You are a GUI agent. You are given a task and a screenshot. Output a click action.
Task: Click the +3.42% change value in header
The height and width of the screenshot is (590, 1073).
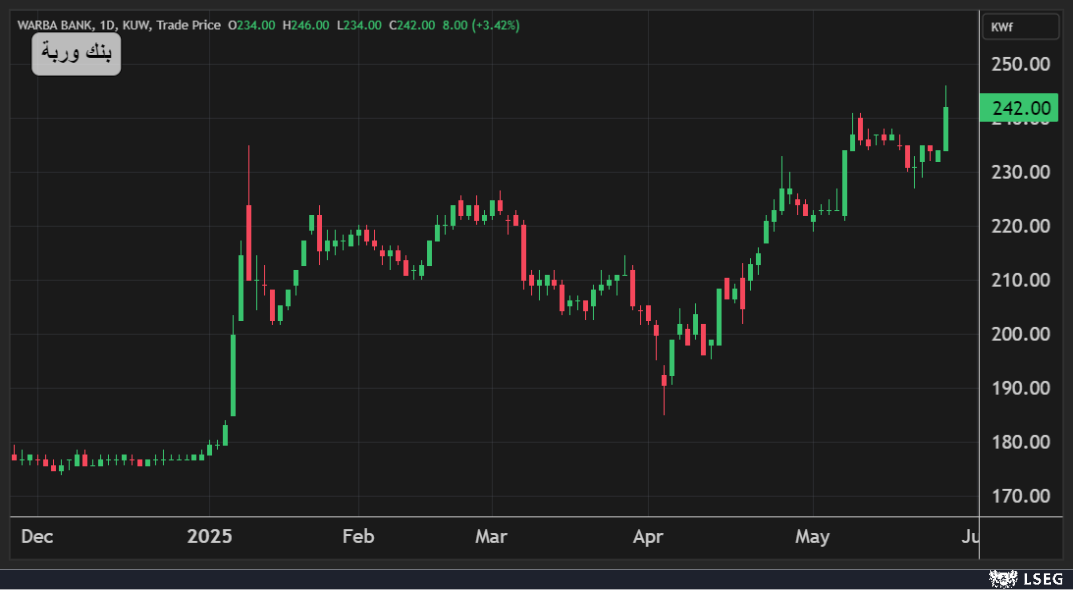coord(496,25)
